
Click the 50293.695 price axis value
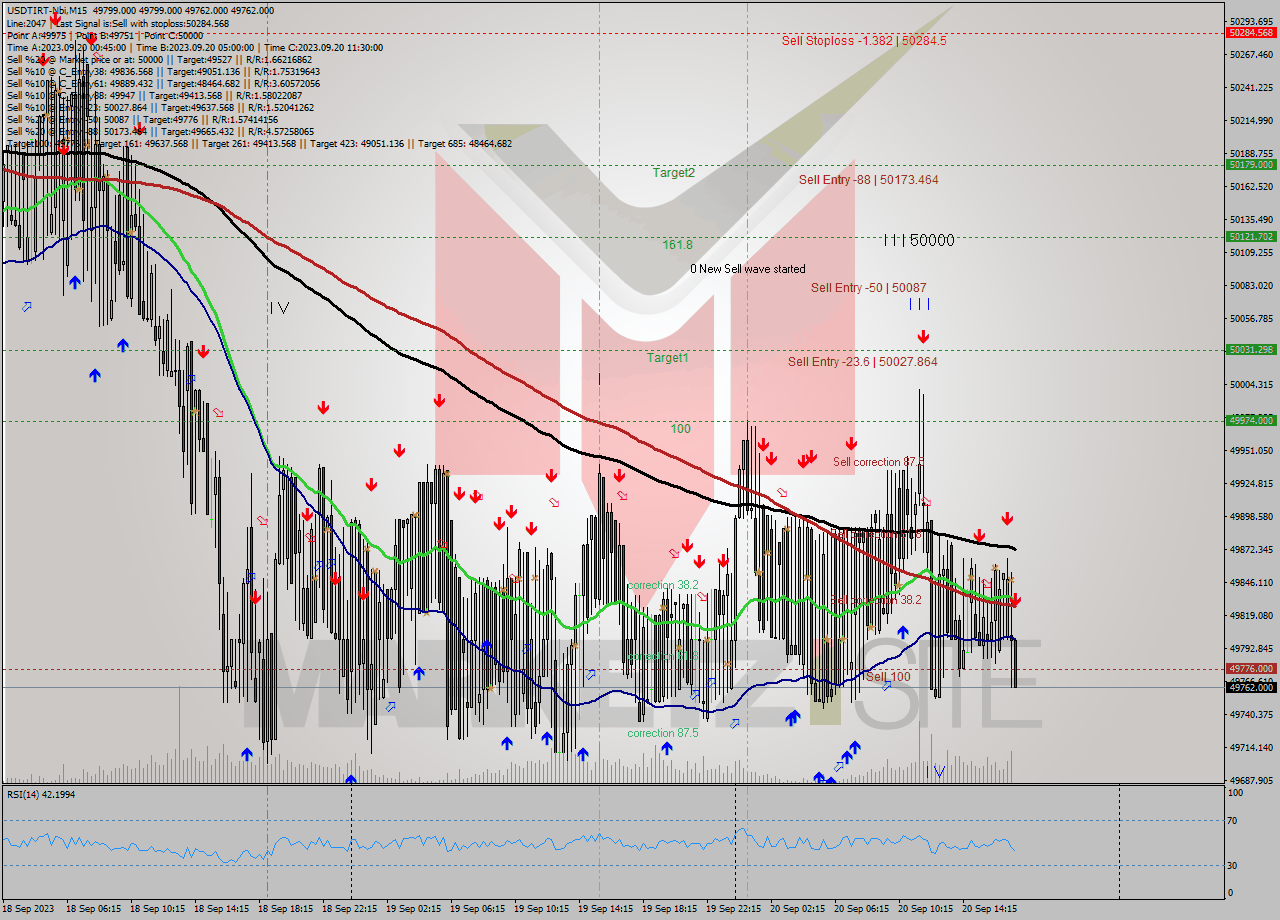tap(1252, 21)
